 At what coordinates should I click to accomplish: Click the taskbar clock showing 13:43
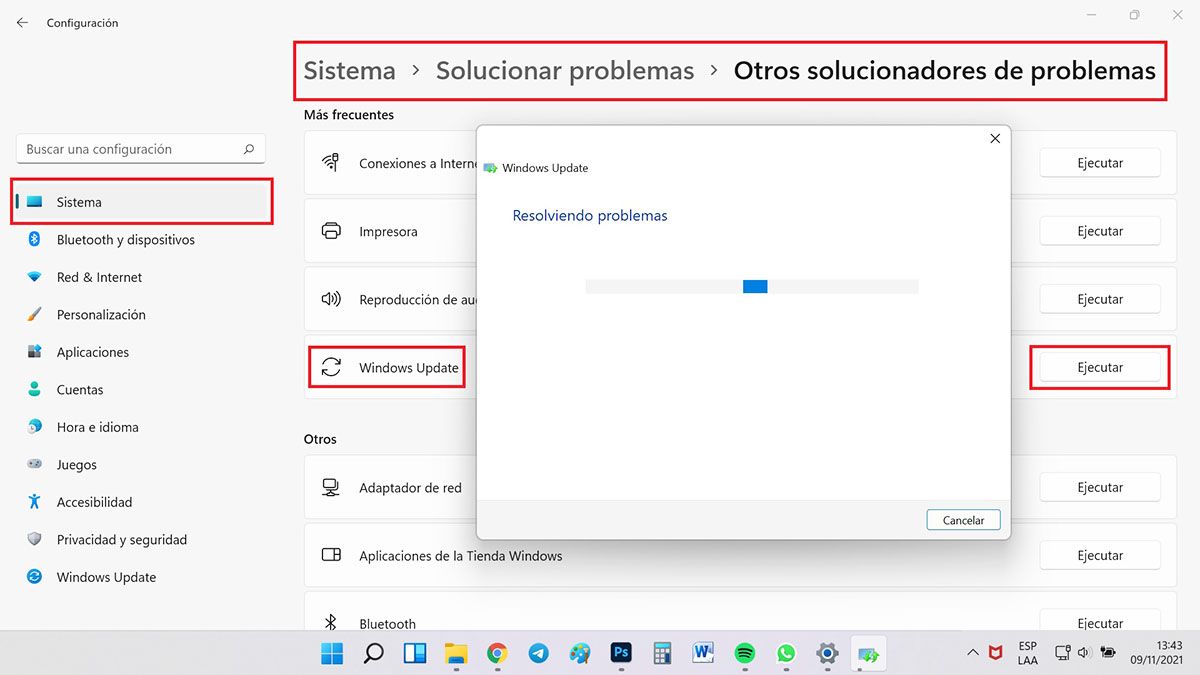pyautogui.click(x=1156, y=653)
